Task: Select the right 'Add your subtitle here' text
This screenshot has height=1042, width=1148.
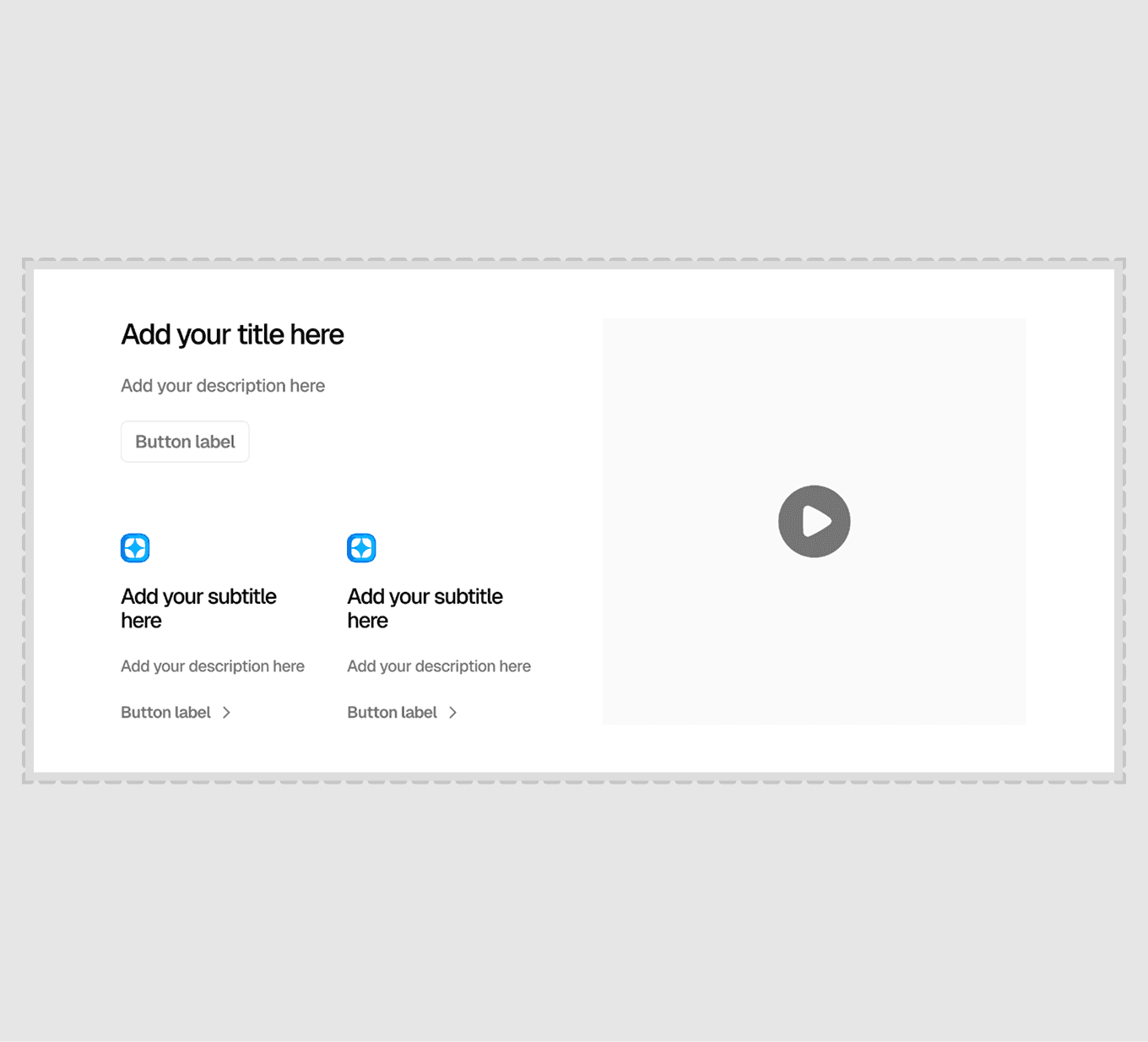Action: click(x=425, y=608)
